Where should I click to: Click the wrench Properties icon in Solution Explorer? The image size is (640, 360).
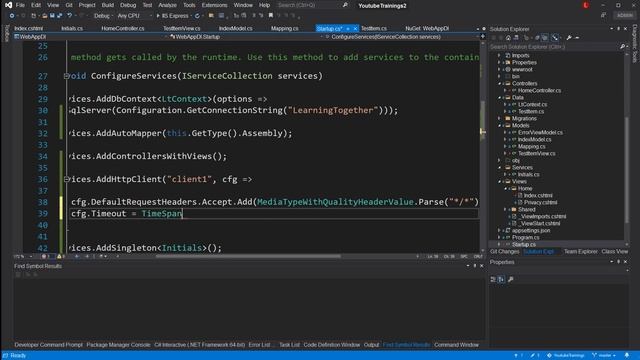(569, 38)
